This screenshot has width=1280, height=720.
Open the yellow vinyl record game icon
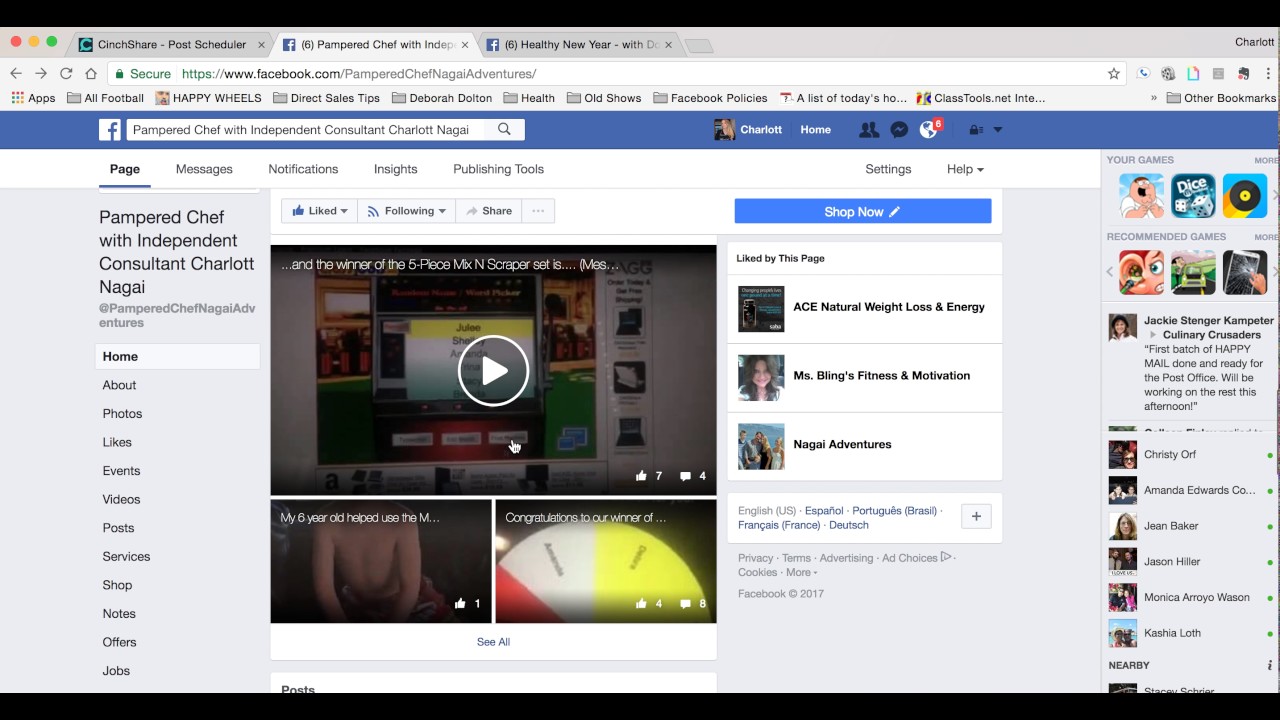point(1245,196)
